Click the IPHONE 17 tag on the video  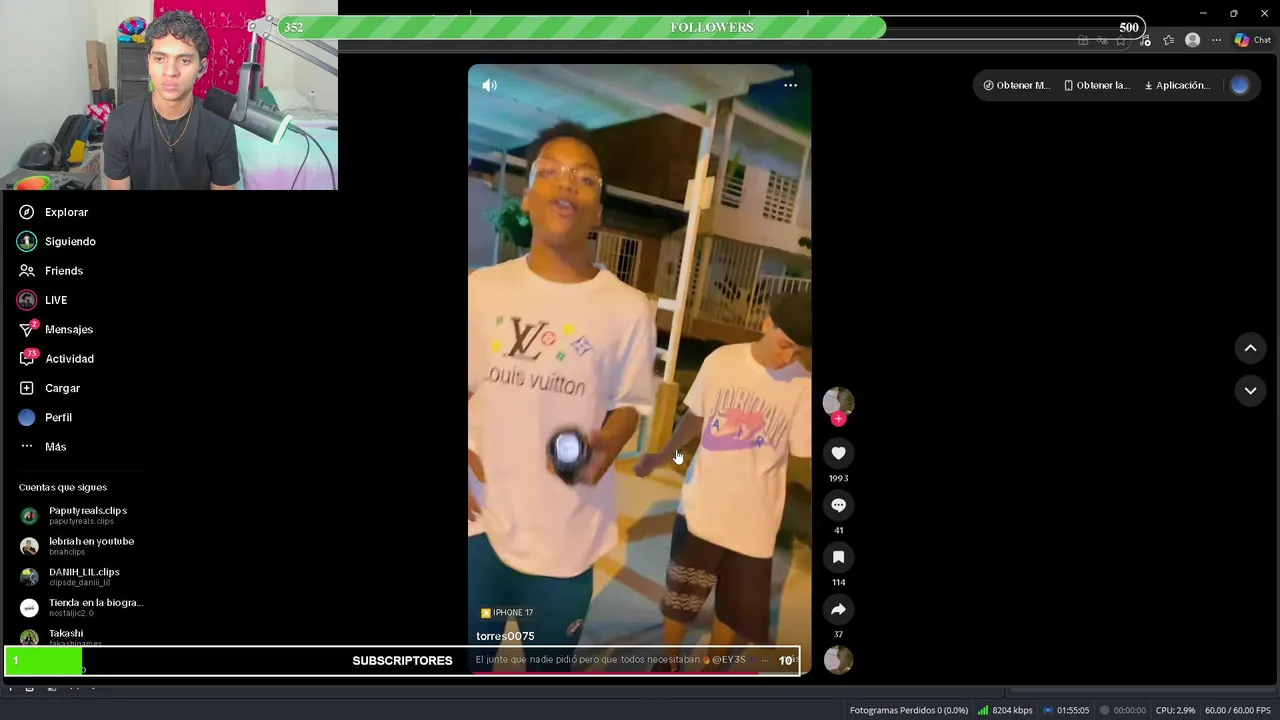507,613
